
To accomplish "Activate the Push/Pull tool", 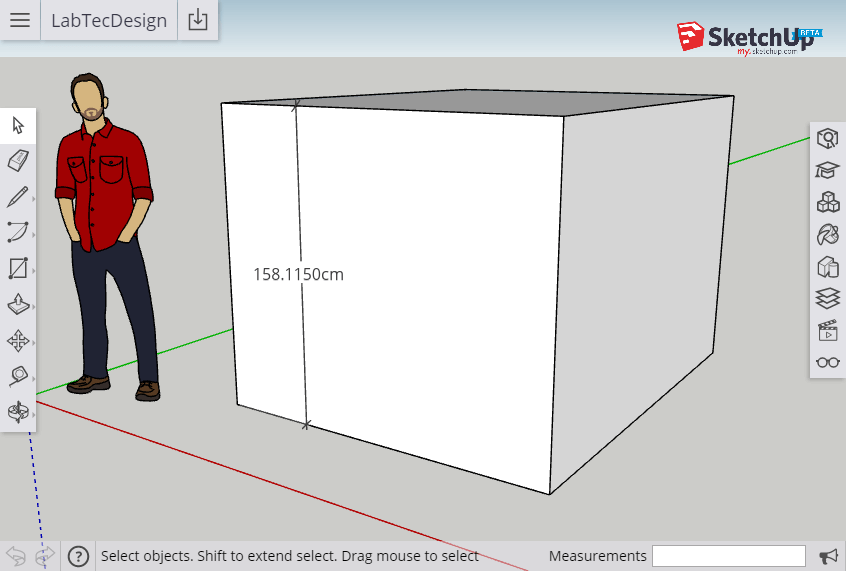I will coord(18,304).
